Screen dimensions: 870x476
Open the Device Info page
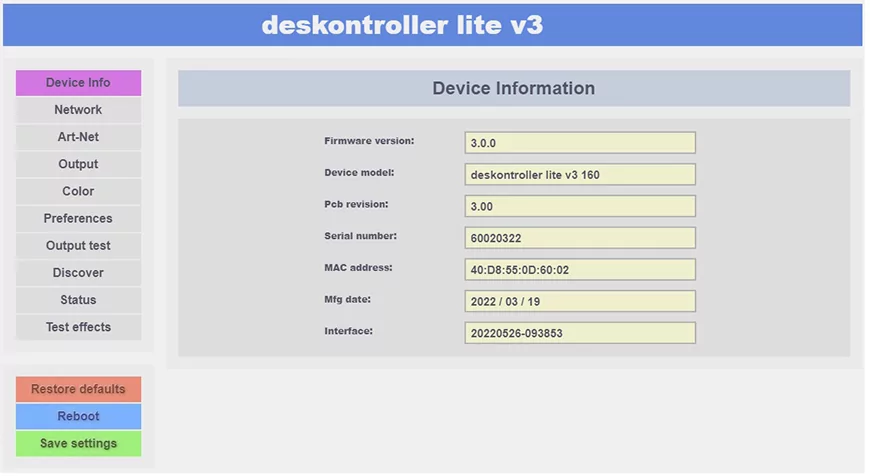pos(78,83)
